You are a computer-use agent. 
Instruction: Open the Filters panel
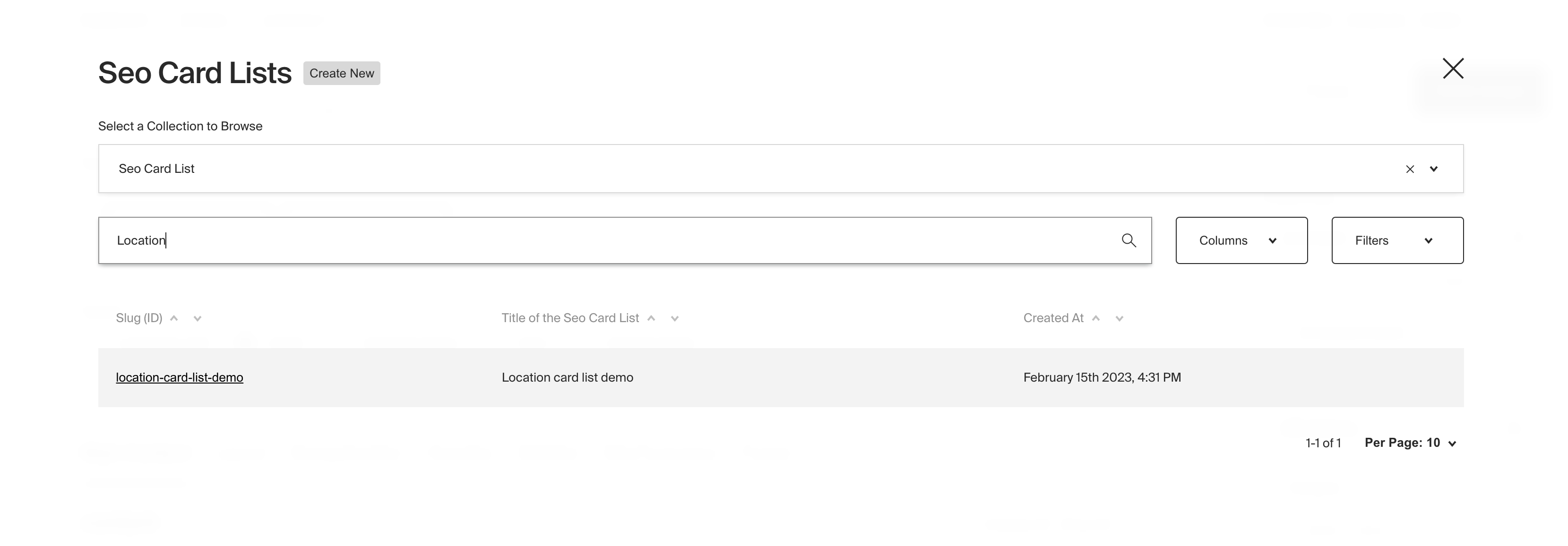[x=1397, y=240]
